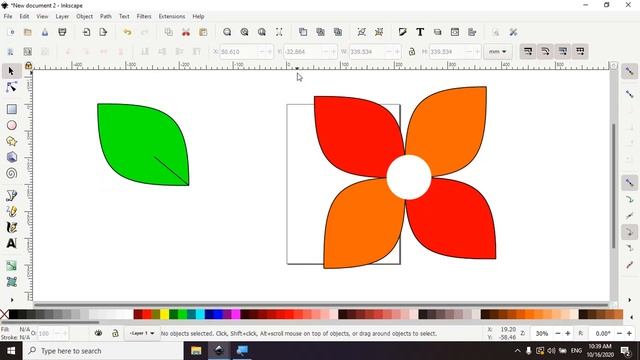Select the Text tool in toolbox

coord(11,244)
